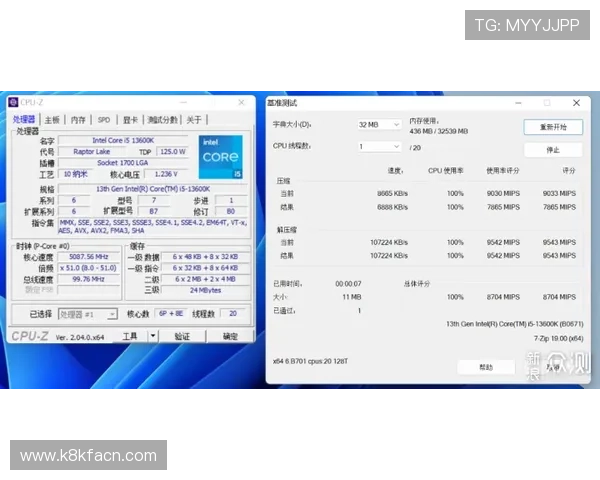Click the CPU-Z title bar app icon
Image resolution: width=600 pixels, height=480 pixels.
click(13, 102)
